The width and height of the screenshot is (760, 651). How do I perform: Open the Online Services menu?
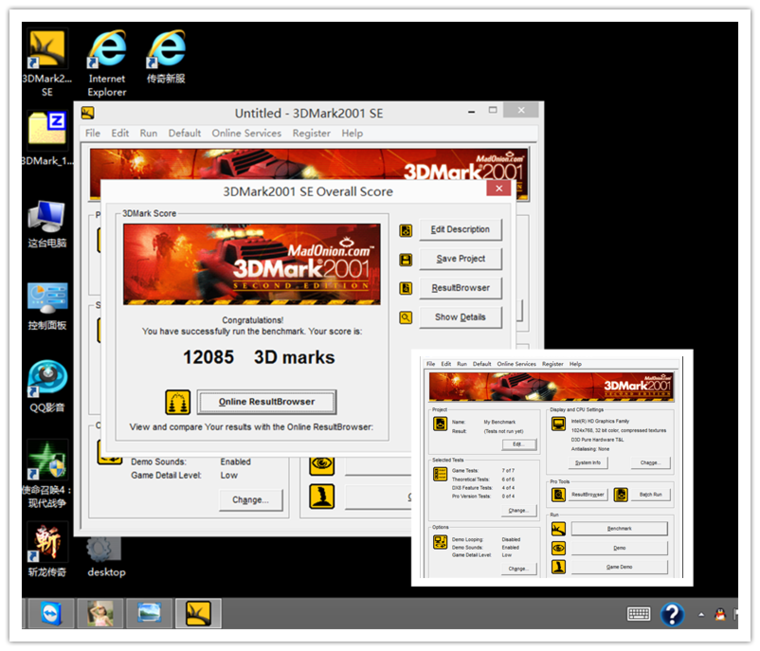246,133
